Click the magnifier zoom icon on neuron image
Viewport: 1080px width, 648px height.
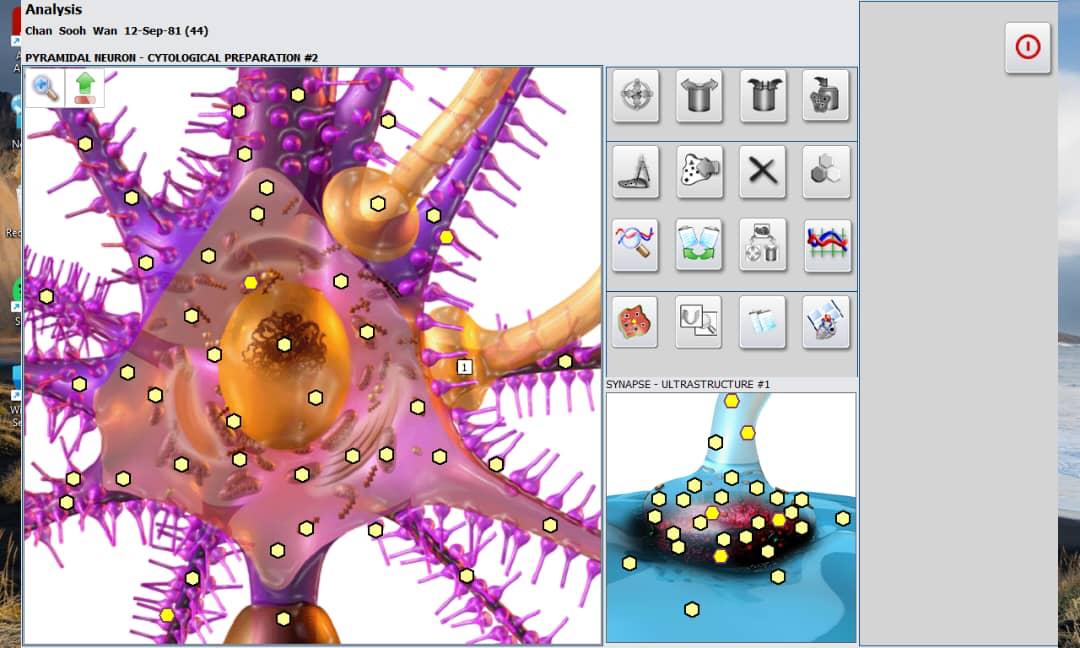[45, 88]
